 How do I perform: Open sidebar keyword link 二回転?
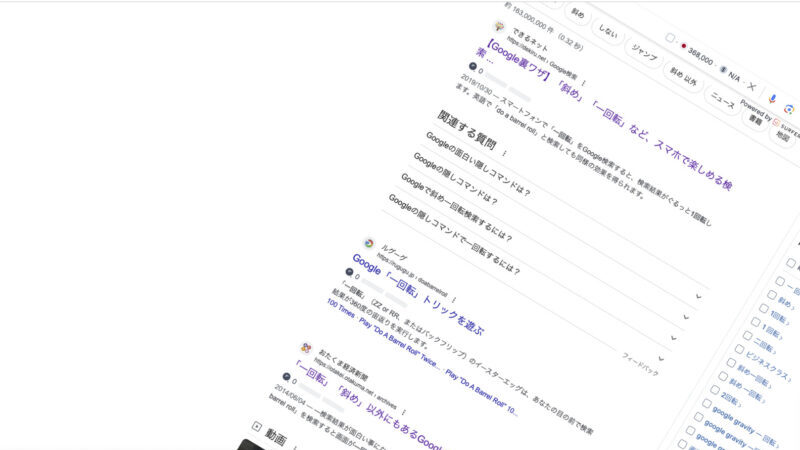(x=764, y=345)
